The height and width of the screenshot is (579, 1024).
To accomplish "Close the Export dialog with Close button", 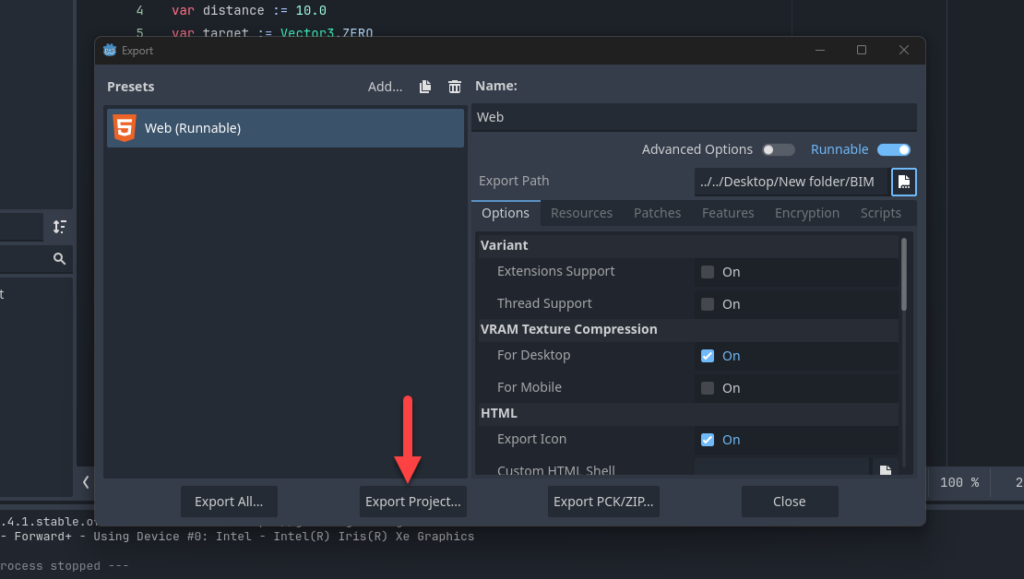I will [790, 501].
